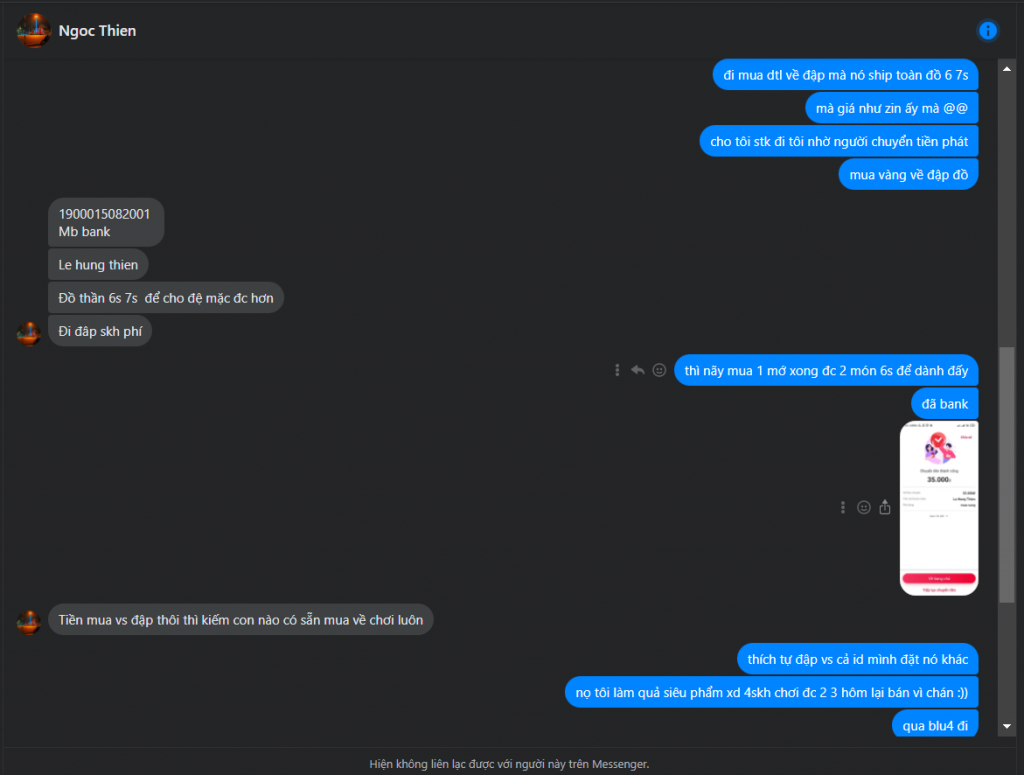This screenshot has width=1024, height=775.
Task: React with emoji to the '6s để dành đấy' message
Action: (660, 370)
